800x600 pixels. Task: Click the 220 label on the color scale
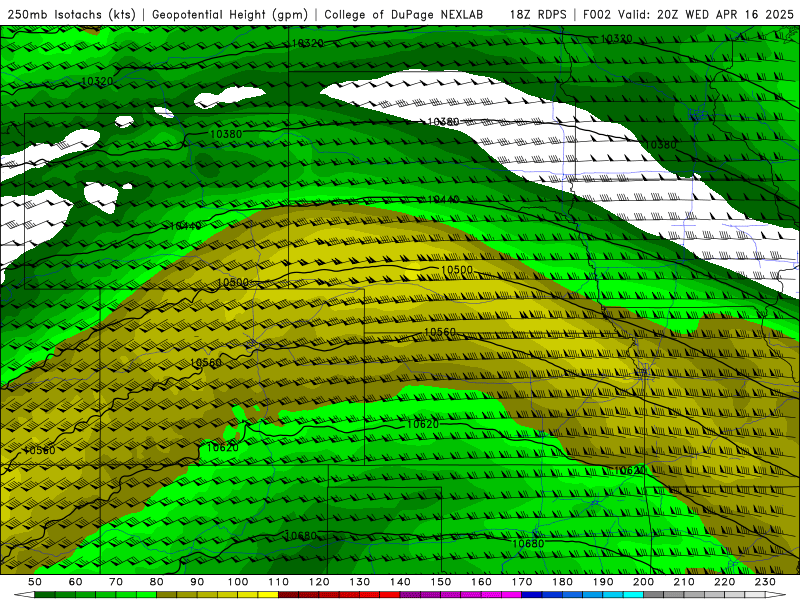pos(725,582)
